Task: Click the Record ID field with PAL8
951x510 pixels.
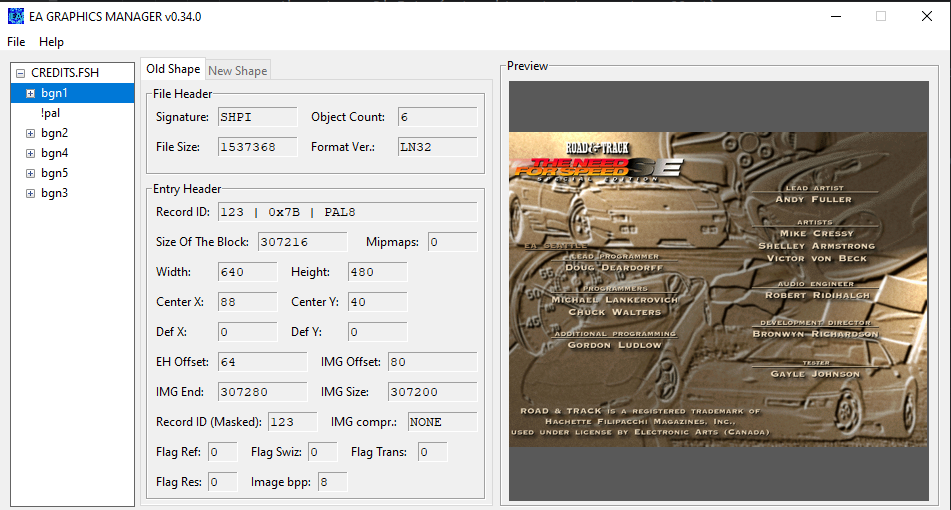Action: 346,212
